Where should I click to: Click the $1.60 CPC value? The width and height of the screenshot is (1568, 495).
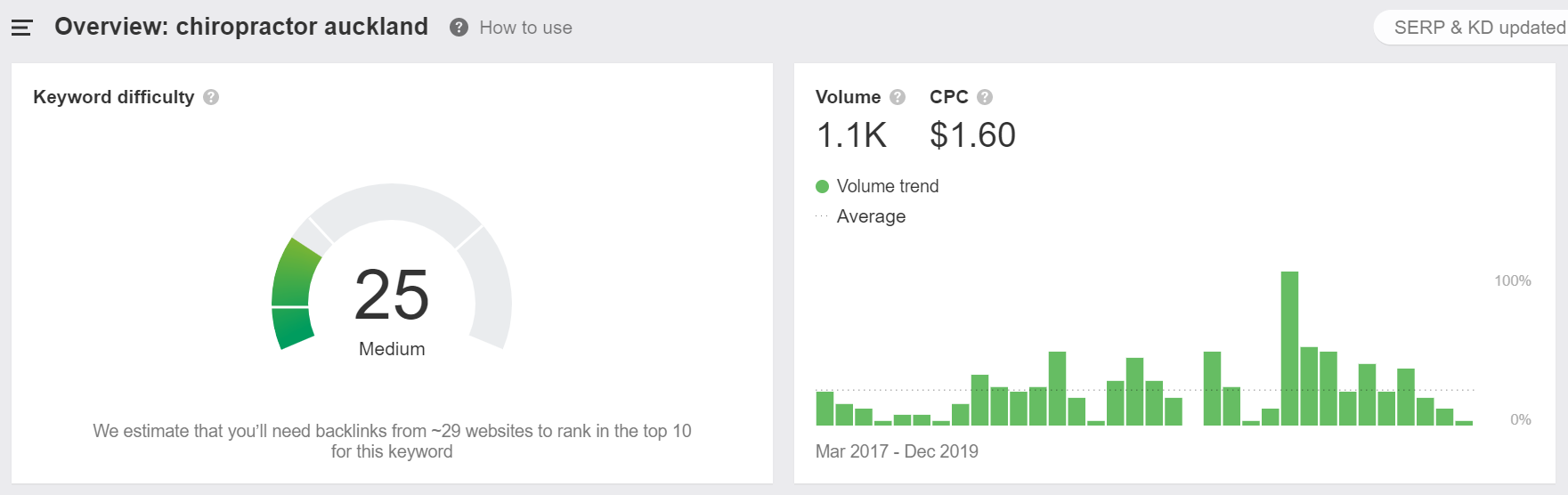[972, 135]
